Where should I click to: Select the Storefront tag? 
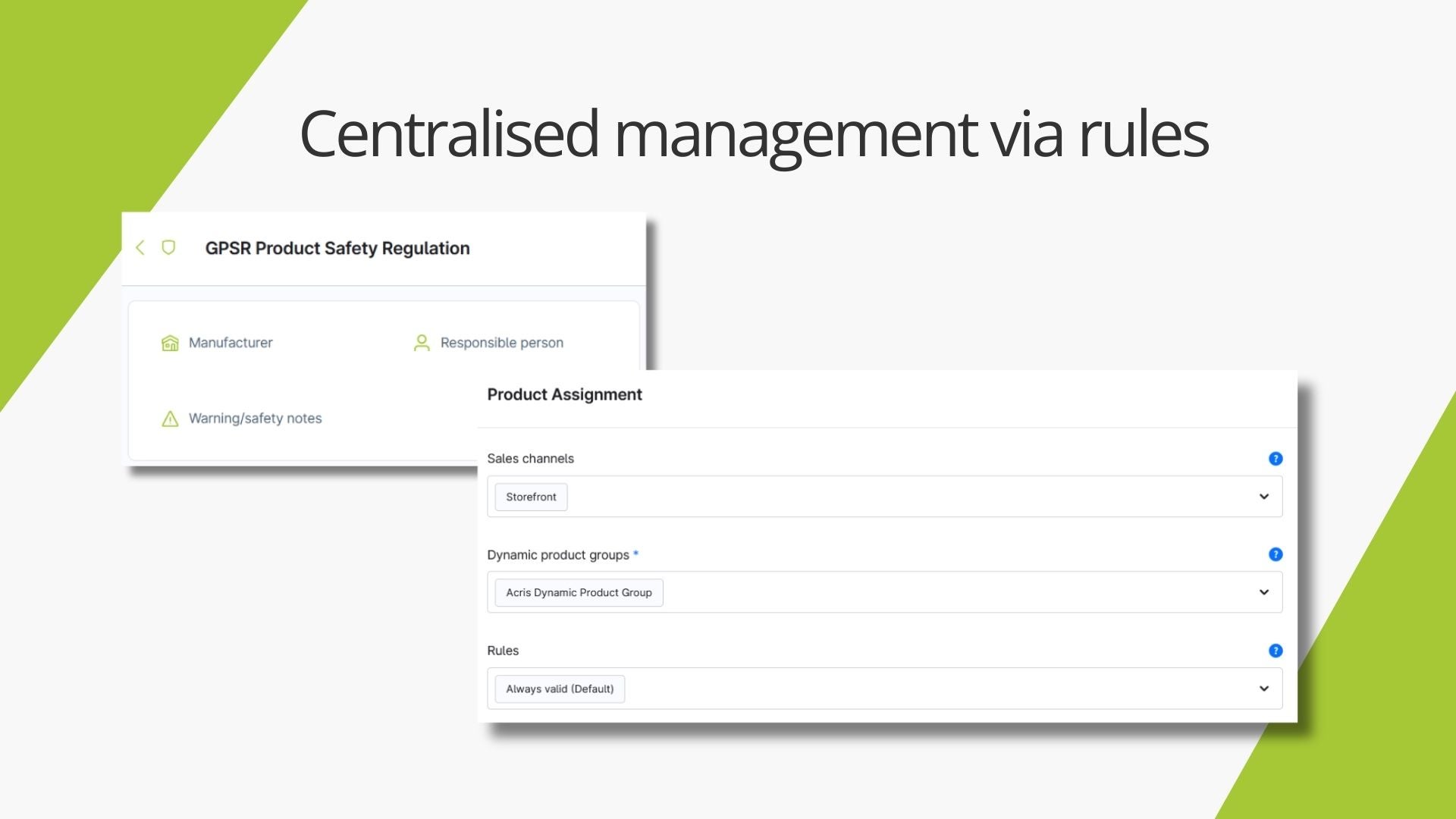(531, 497)
